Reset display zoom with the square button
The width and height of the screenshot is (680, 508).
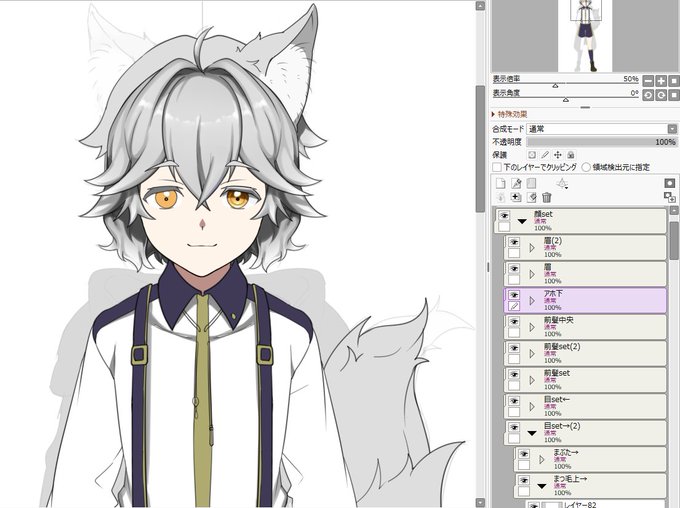tap(673, 81)
